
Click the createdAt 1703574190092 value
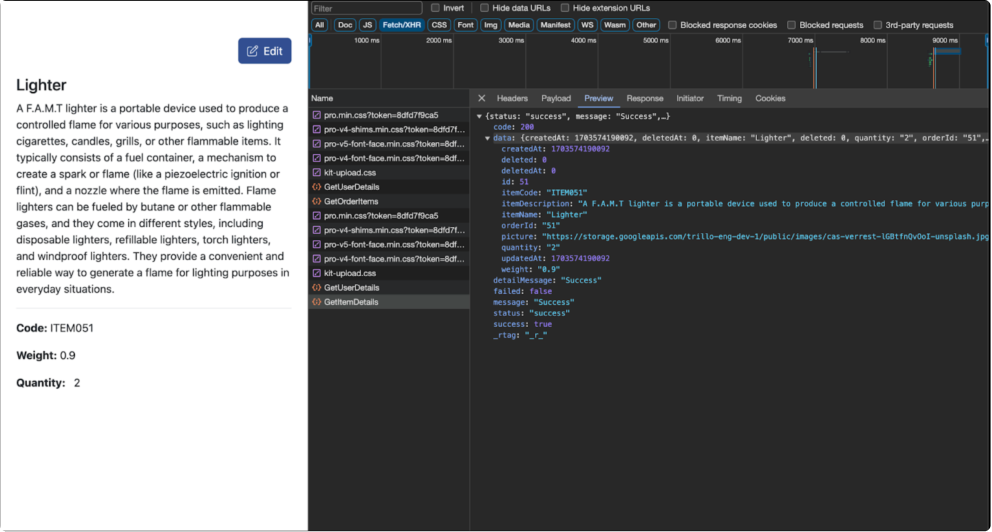(580, 149)
